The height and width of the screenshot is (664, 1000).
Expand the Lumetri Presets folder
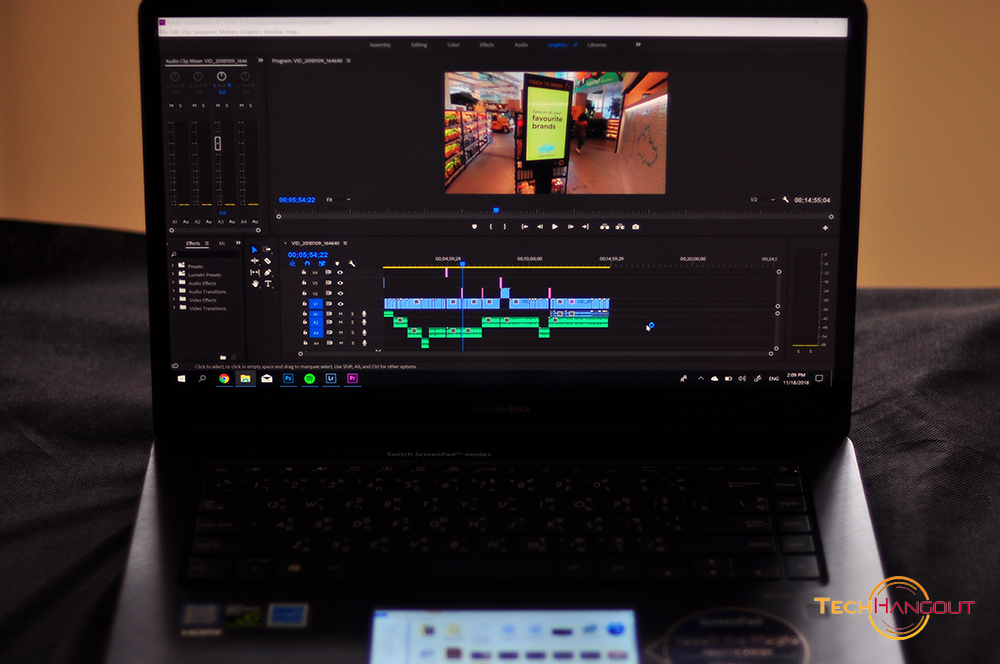pos(173,274)
